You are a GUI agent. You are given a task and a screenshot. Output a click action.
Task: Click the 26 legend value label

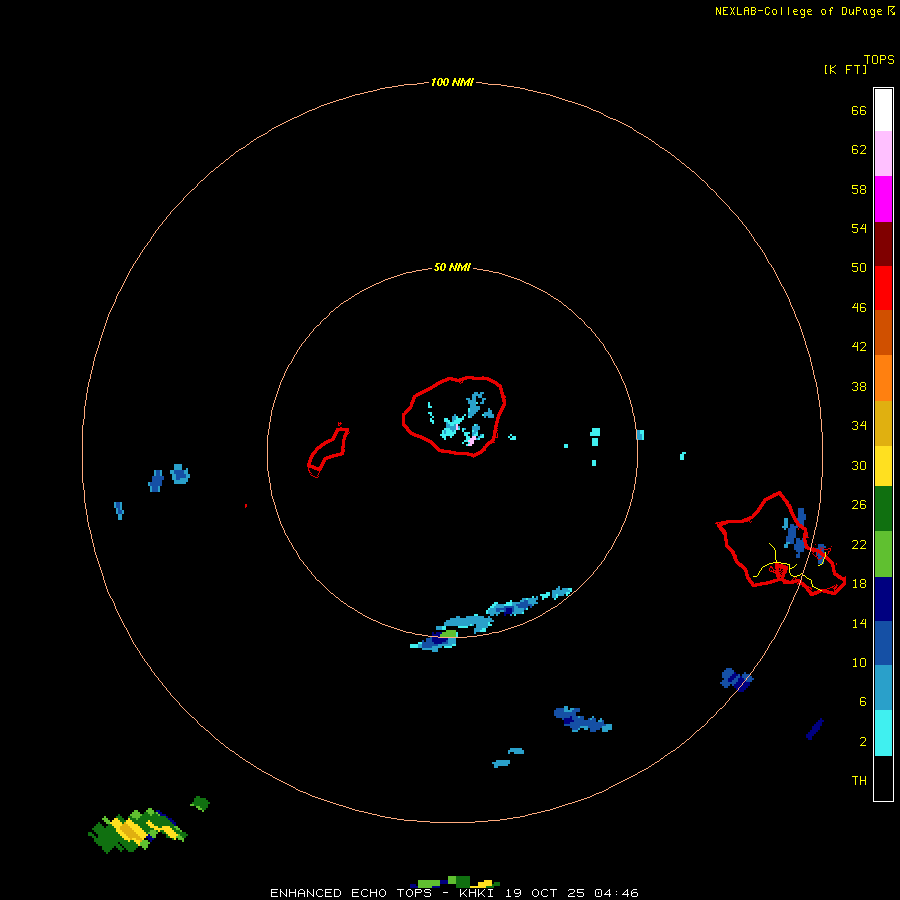coord(859,505)
